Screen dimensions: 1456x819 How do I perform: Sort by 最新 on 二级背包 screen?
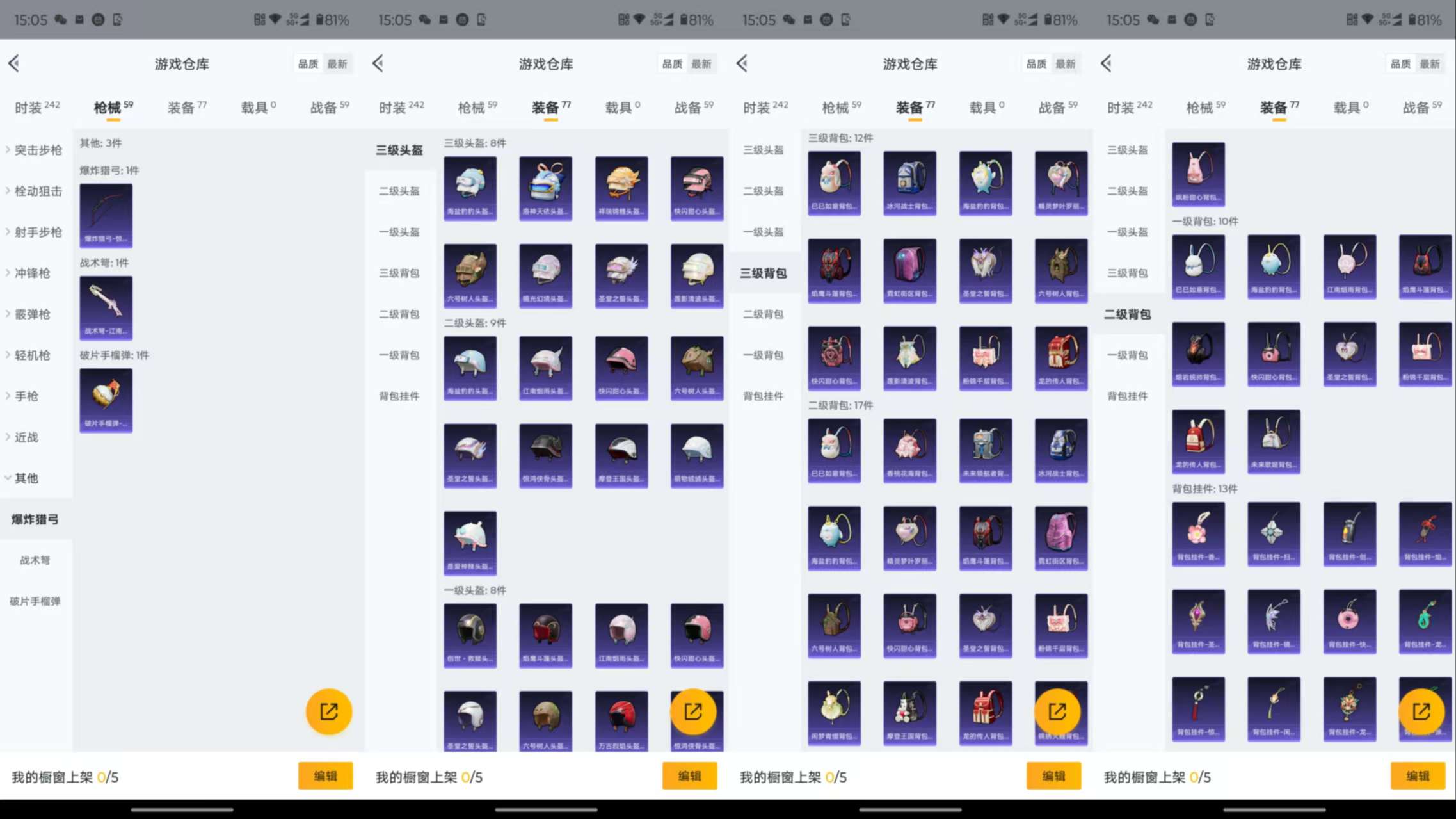[1429, 63]
